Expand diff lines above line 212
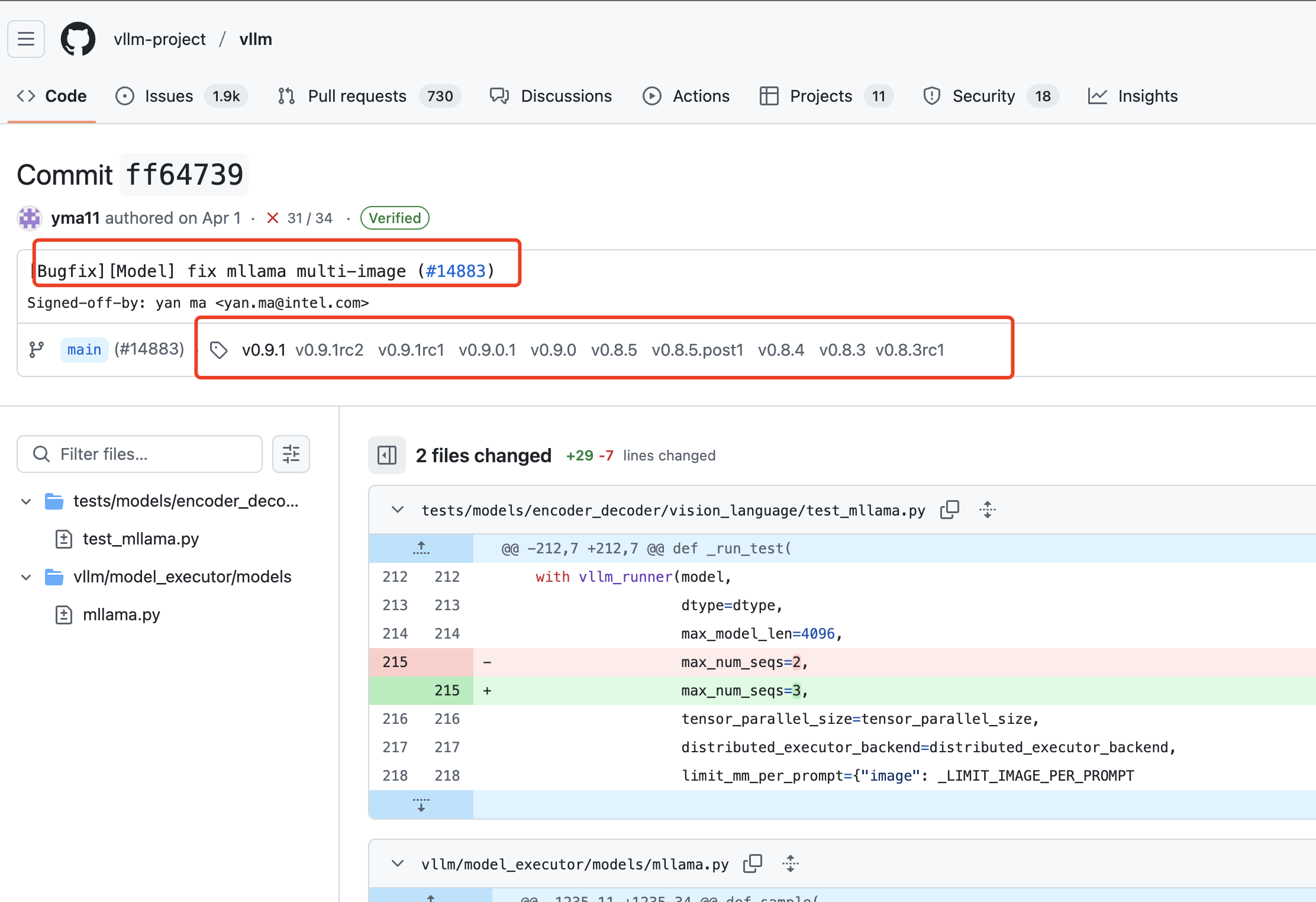The image size is (1316, 902). [x=421, y=548]
